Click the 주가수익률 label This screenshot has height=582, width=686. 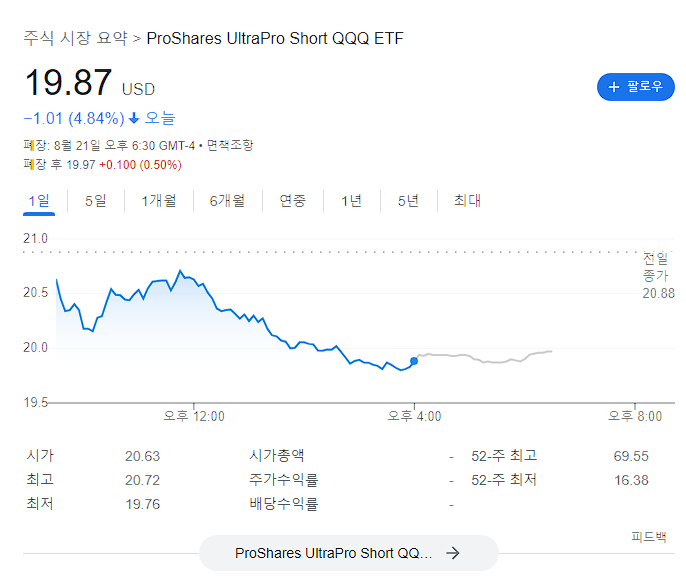click(284, 480)
